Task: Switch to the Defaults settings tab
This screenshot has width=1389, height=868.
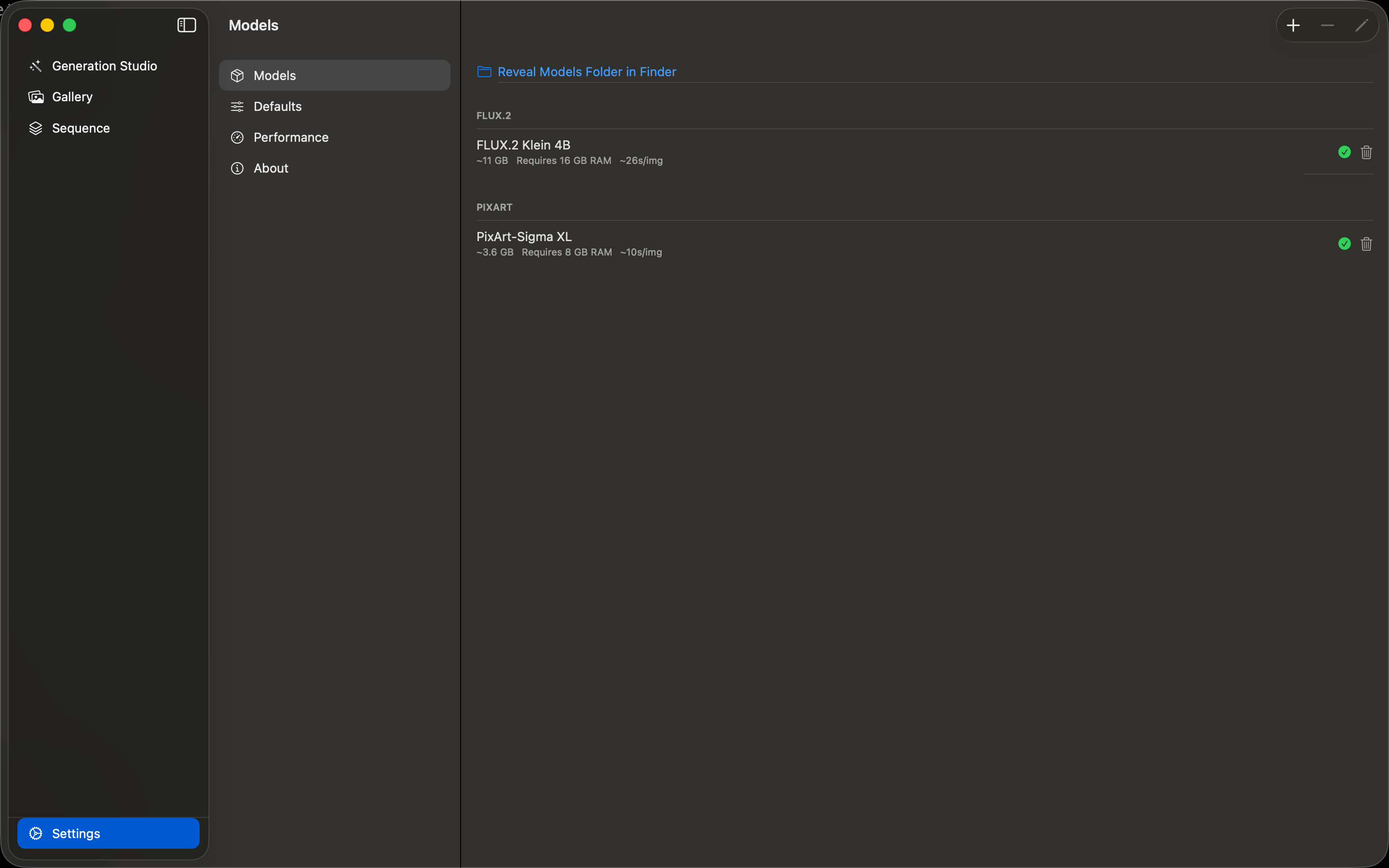Action: coord(335,106)
